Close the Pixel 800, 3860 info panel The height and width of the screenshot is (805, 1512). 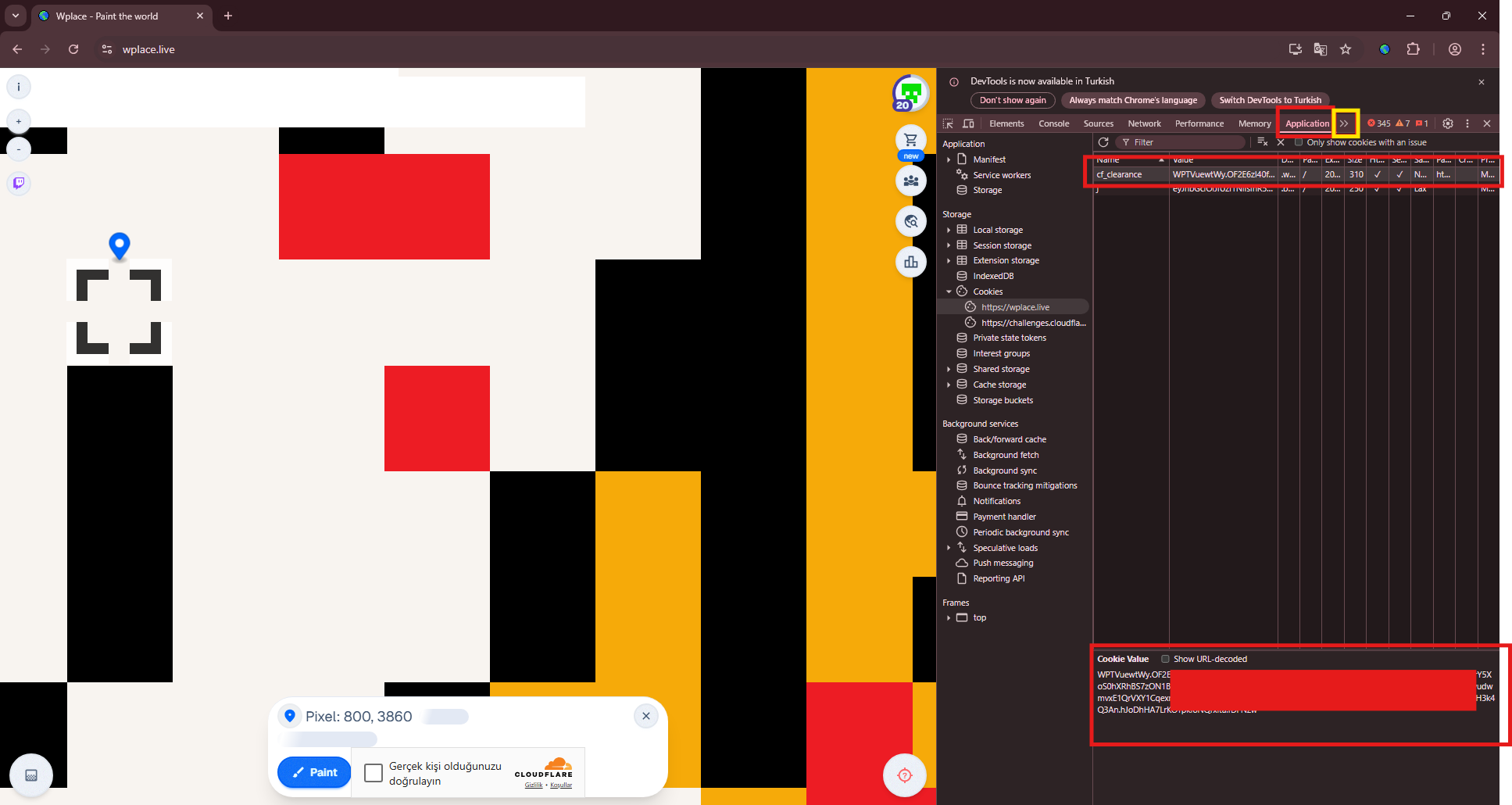click(646, 716)
